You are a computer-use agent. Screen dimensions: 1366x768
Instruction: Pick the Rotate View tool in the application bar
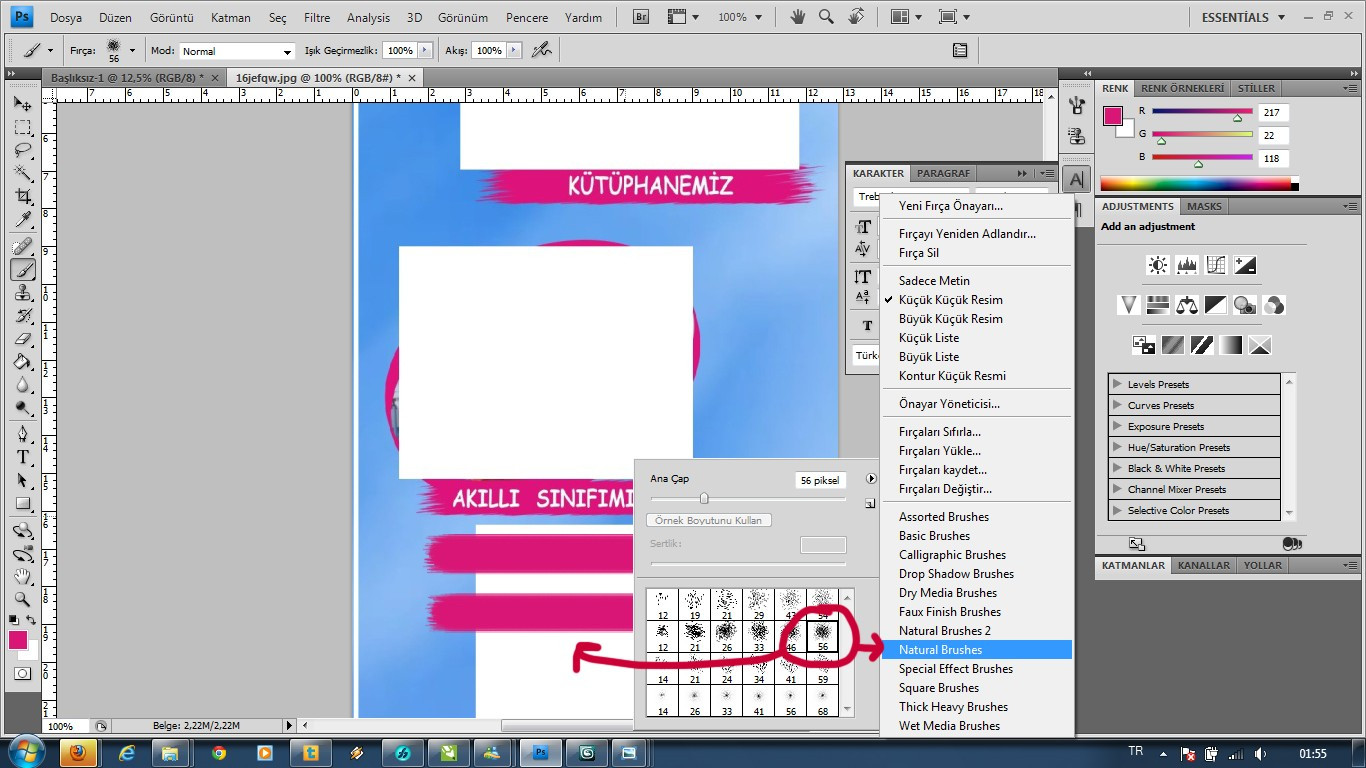click(856, 17)
